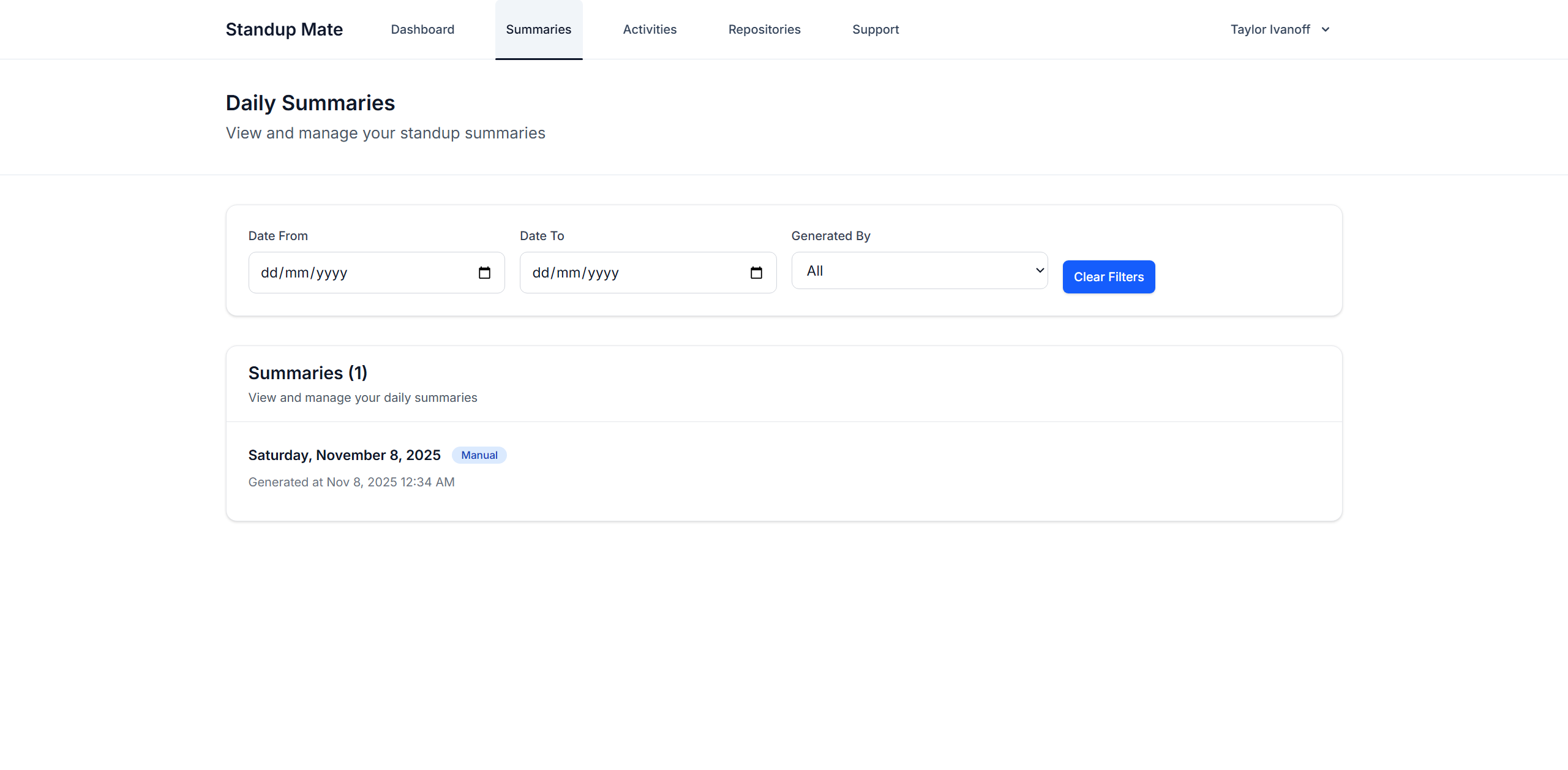Viewport: 1568px width, 770px height.
Task: Click the Summaries (1) heading
Action: point(307,373)
